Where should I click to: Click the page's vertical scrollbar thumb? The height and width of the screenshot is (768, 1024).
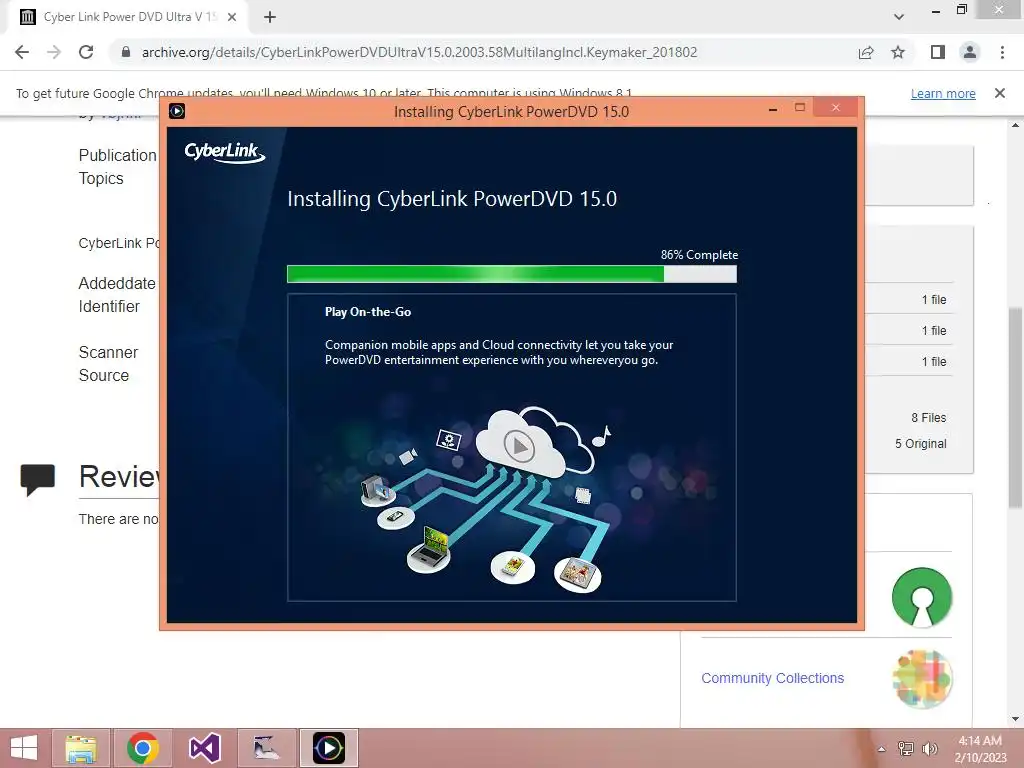coord(1016,408)
